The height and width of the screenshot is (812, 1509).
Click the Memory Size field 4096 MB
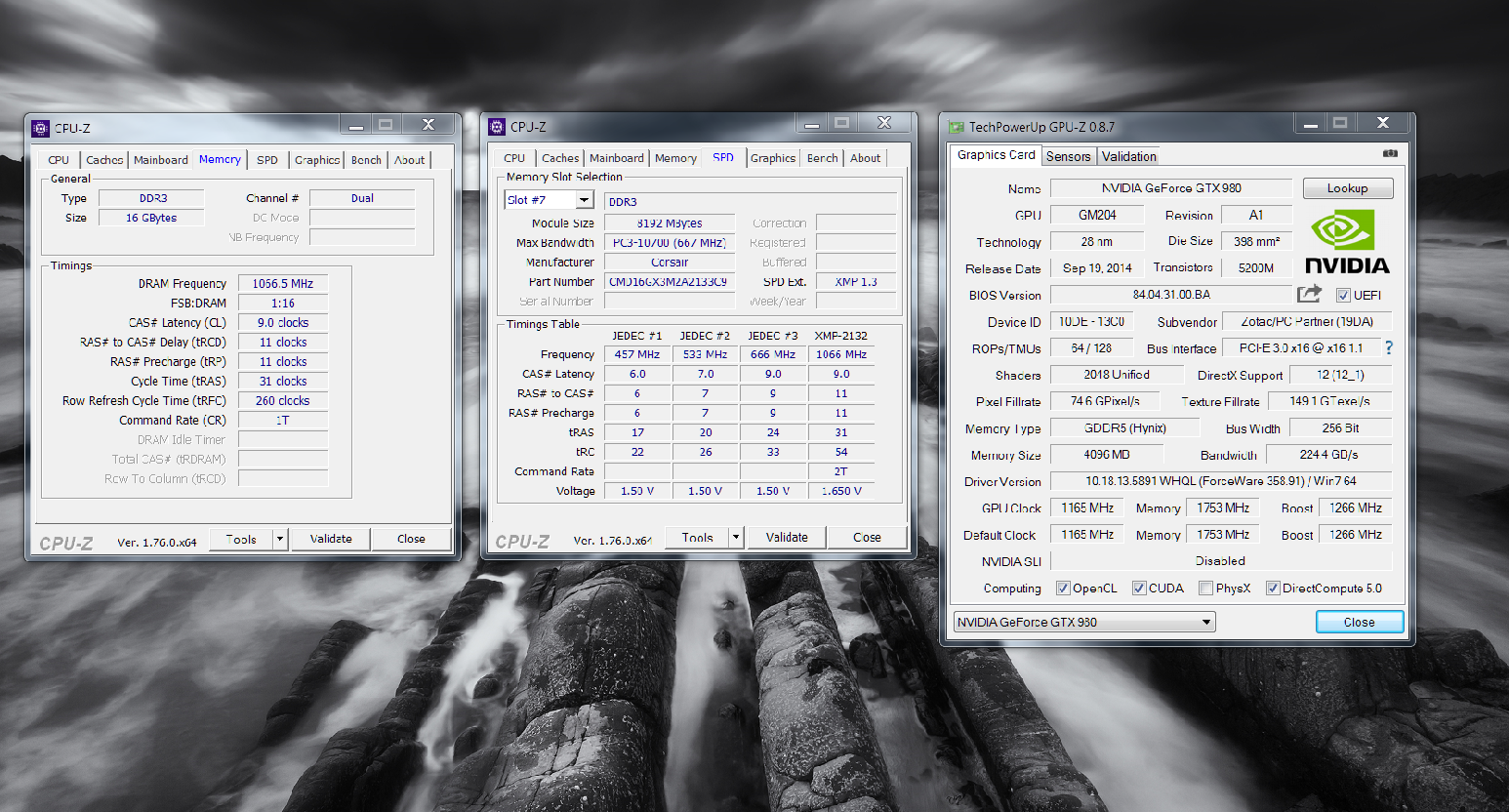click(x=1107, y=455)
